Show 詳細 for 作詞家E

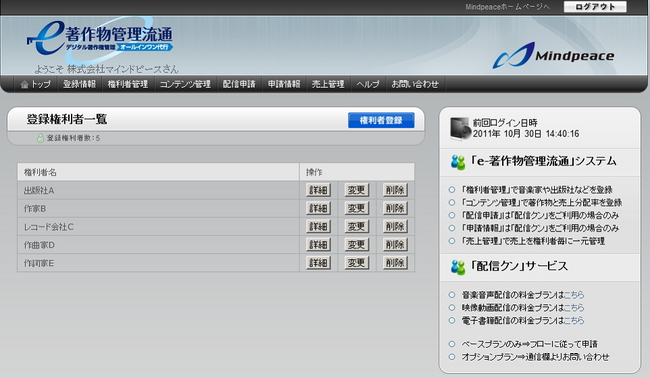point(318,263)
